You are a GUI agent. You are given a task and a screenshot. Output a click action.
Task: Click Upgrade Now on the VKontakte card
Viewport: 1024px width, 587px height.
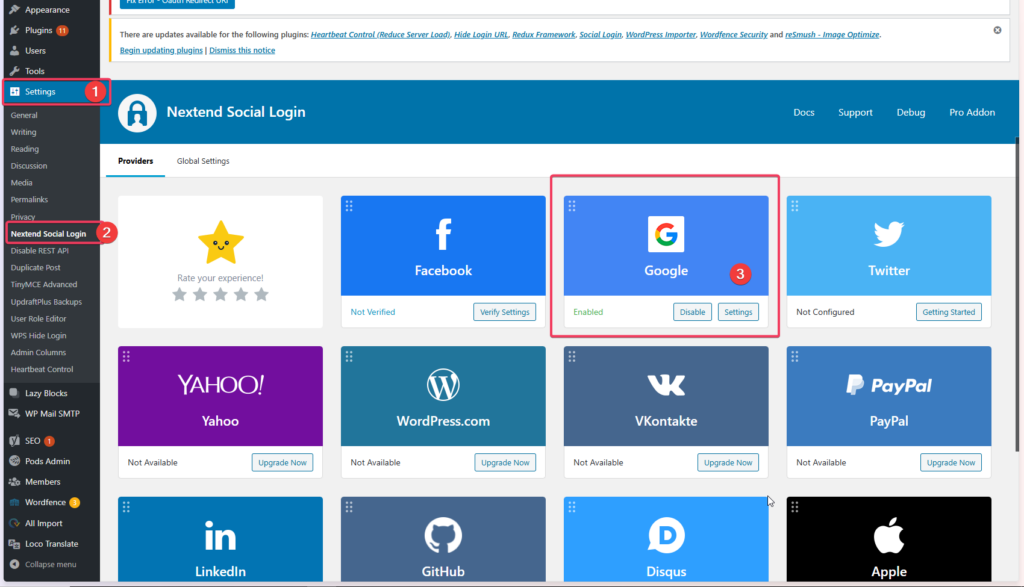728,462
